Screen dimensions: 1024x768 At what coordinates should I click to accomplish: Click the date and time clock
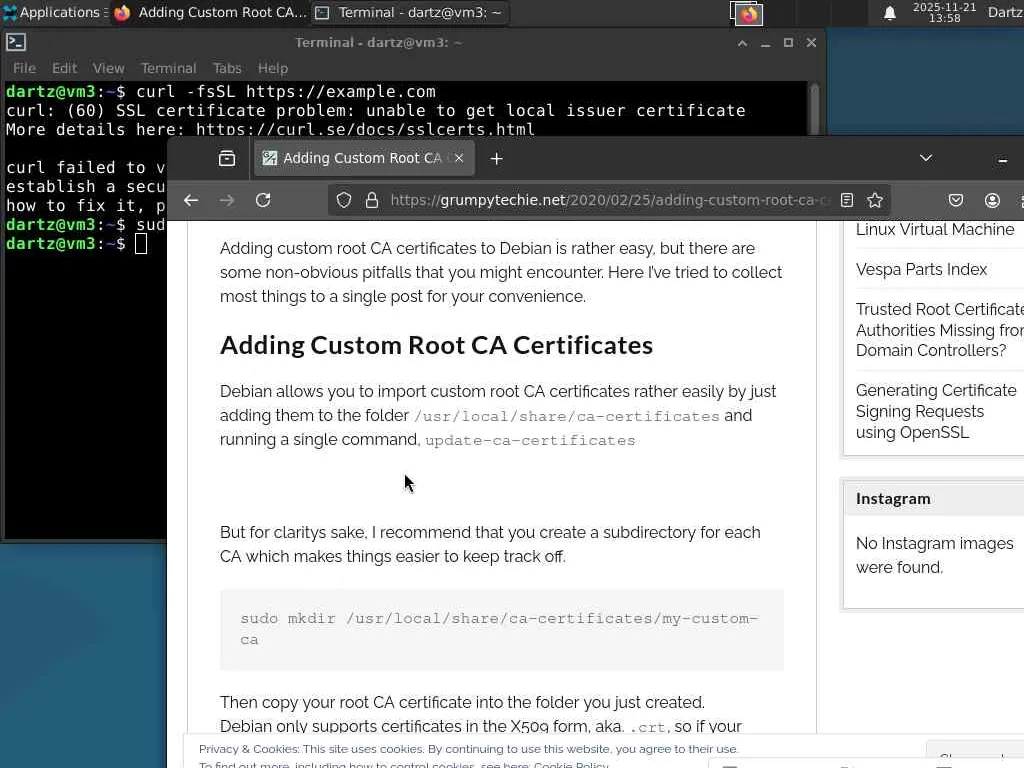(944, 12)
